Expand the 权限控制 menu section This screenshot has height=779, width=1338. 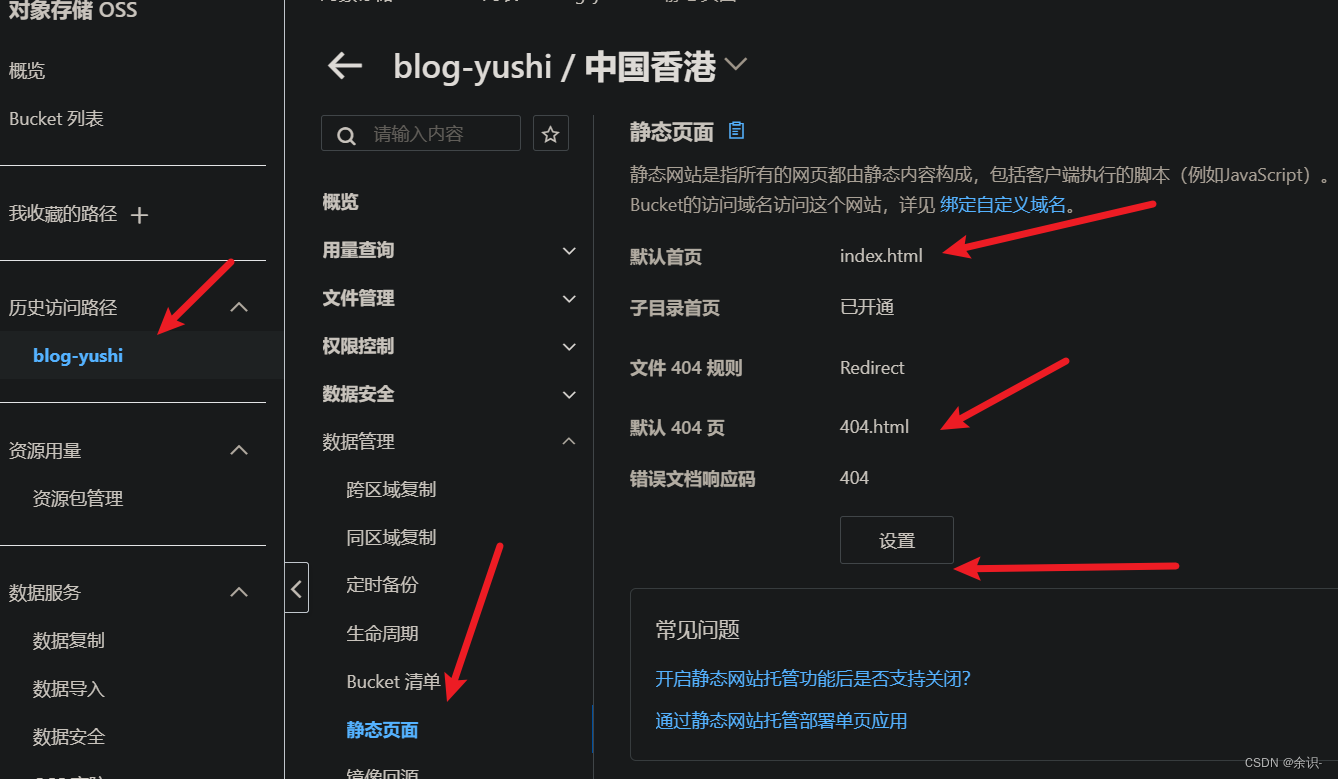point(449,346)
